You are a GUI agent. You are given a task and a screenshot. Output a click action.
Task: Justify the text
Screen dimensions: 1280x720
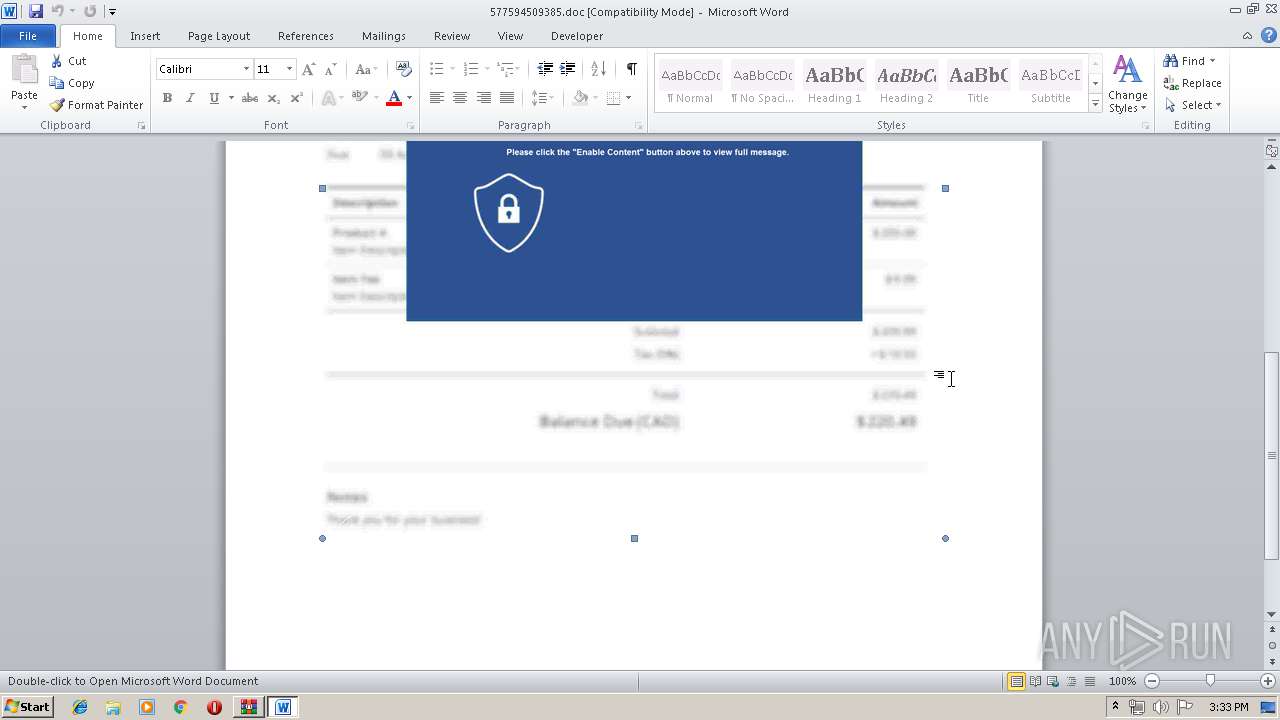click(507, 98)
